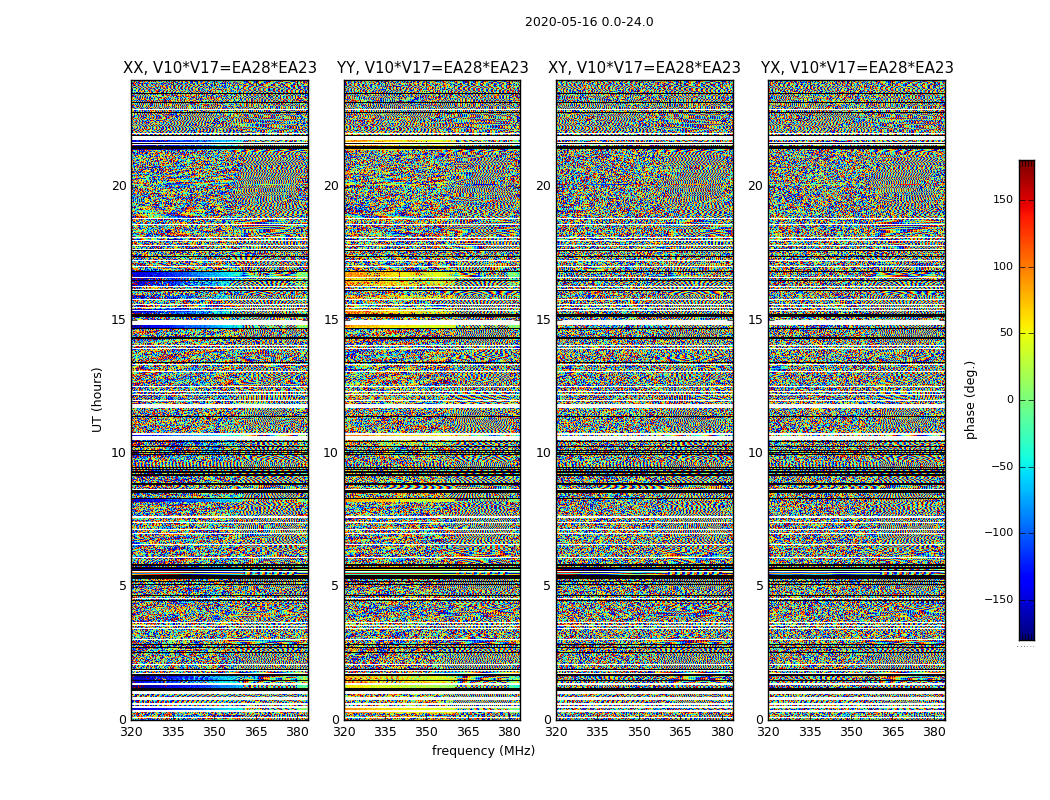The height and width of the screenshot is (800, 1050).
Task: Click the YY phase waterfall plot
Action: pyautogui.click(x=433, y=400)
